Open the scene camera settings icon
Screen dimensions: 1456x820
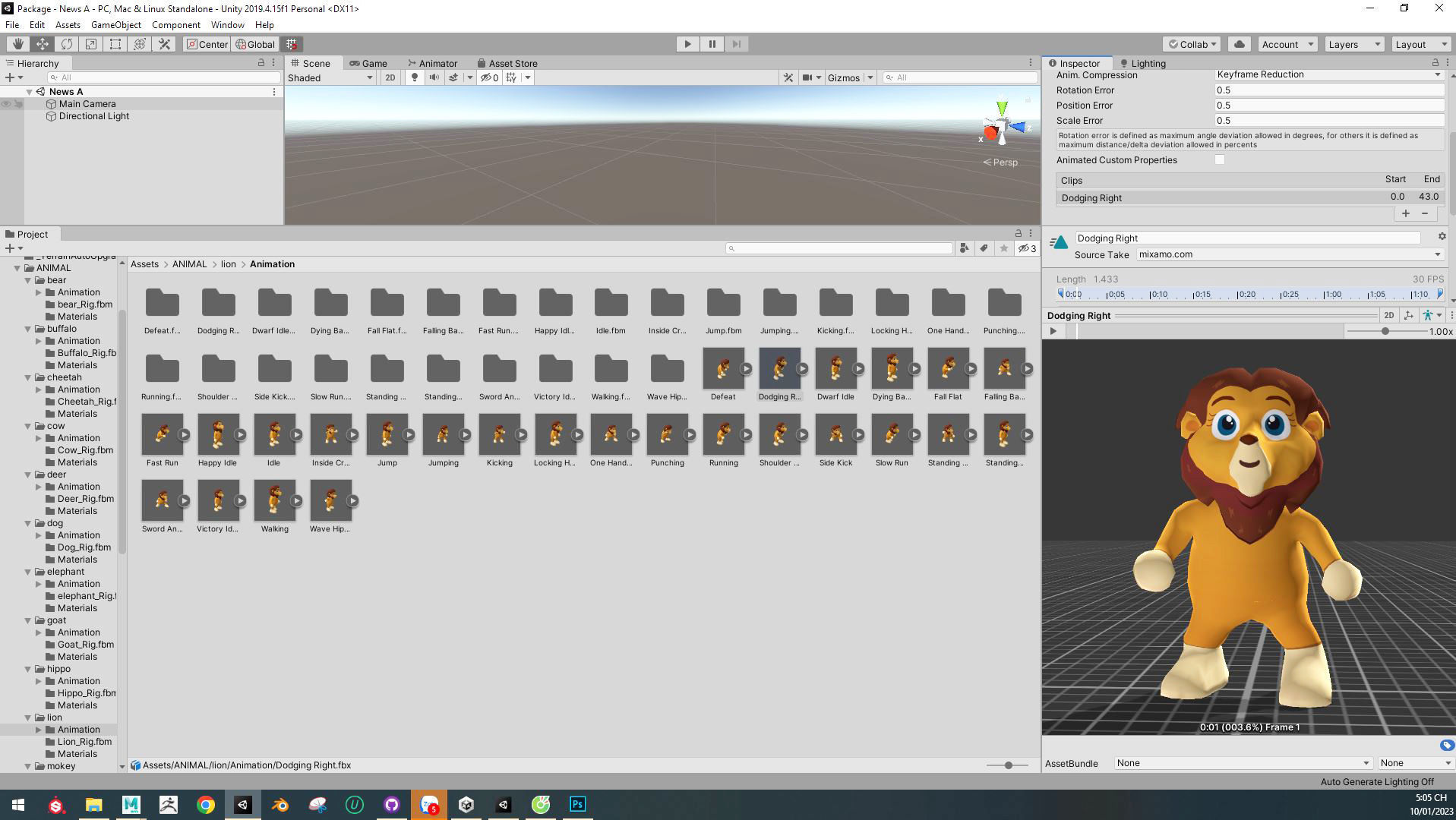(x=807, y=77)
